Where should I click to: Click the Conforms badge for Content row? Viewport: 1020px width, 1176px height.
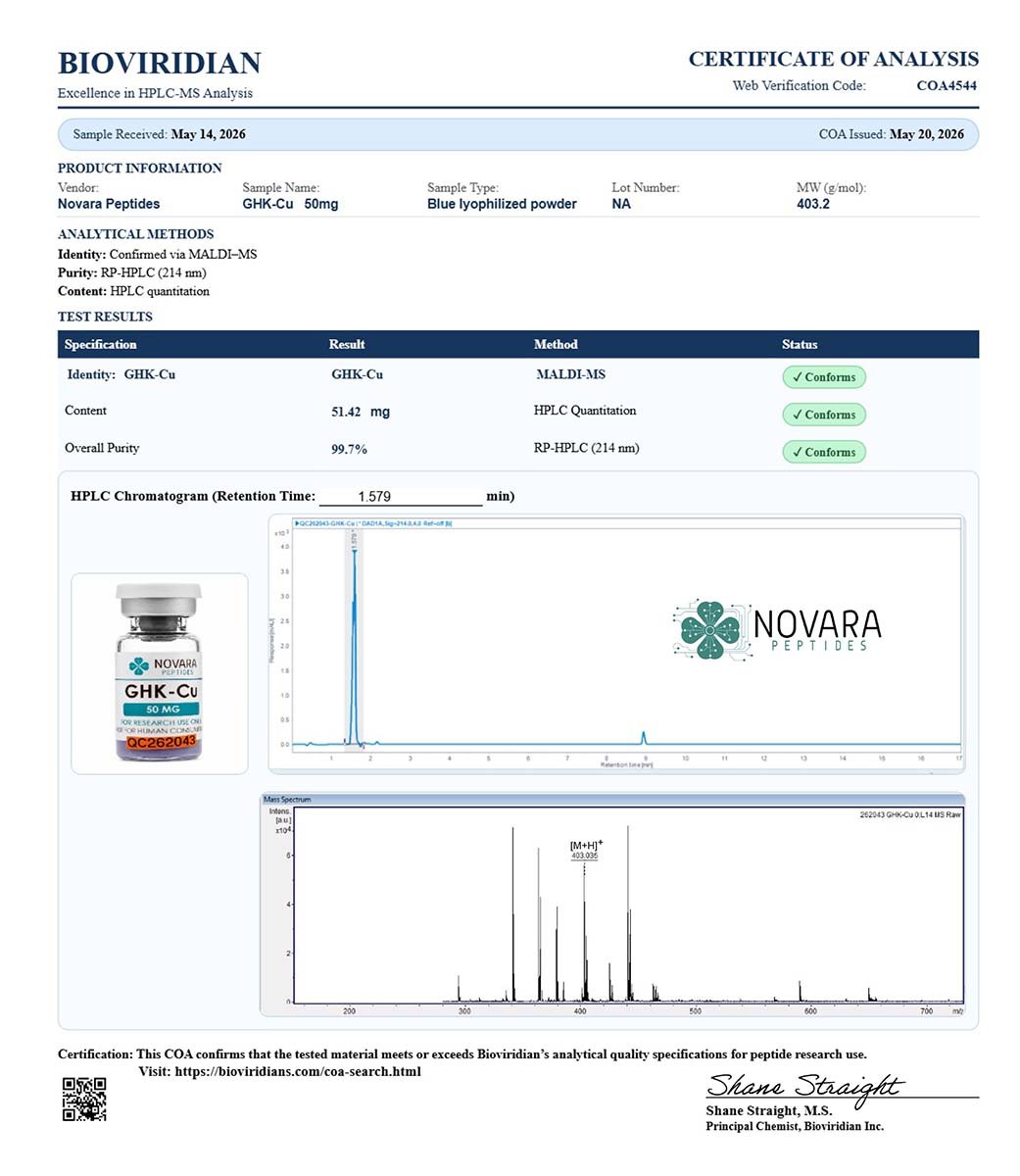point(823,415)
